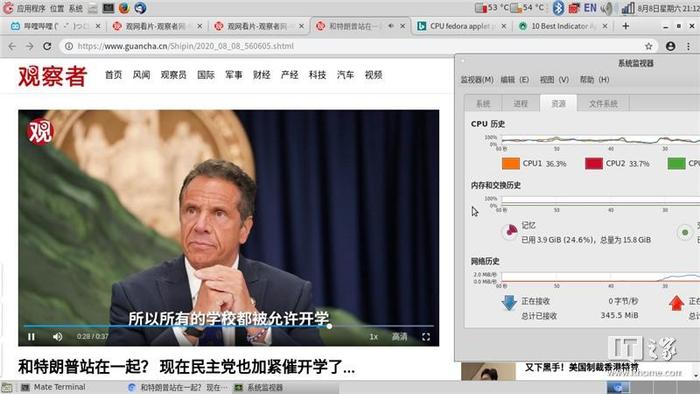Toggle the EN input method indicator
Image resolution: width=700 pixels, height=394 pixels.
coord(590,8)
